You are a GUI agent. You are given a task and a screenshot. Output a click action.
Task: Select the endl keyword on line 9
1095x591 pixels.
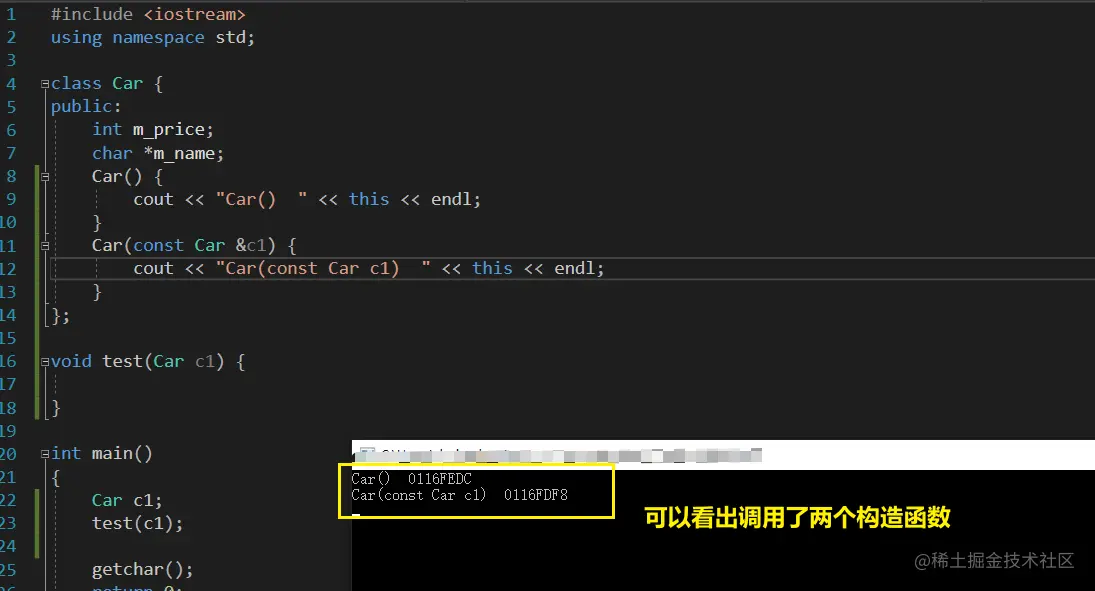[x=454, y=198]
